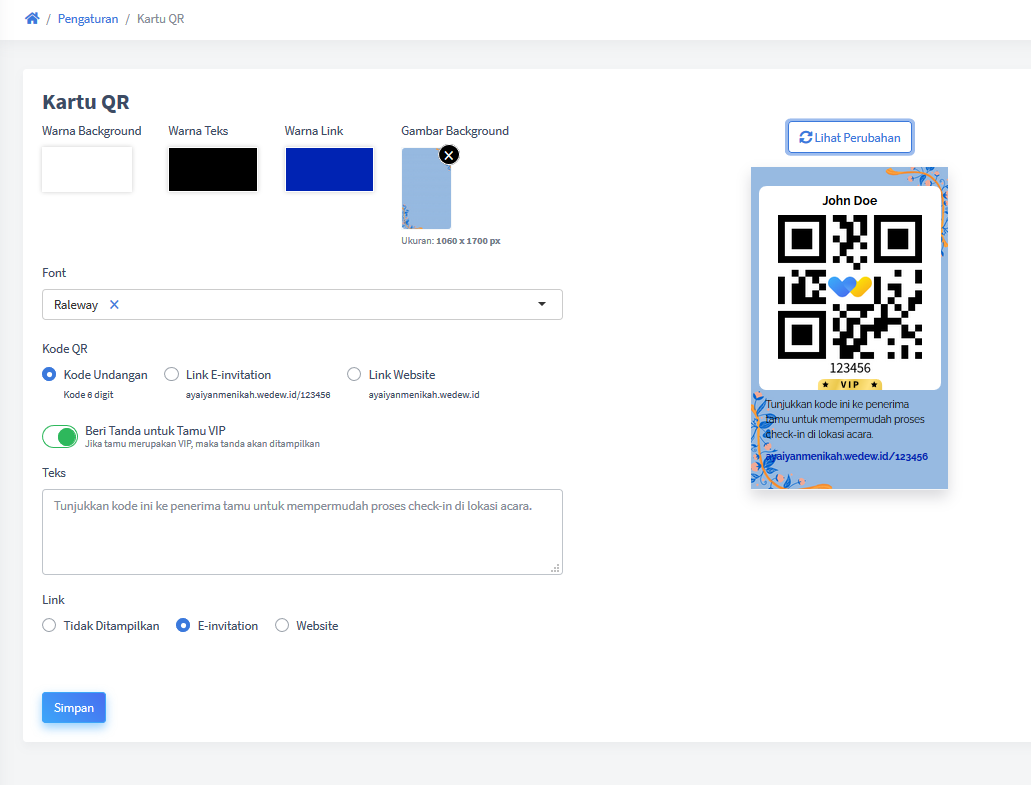Open Pengaturan breadcrumb link
This screenshot has width=1031, height=785.
(88, 18)
